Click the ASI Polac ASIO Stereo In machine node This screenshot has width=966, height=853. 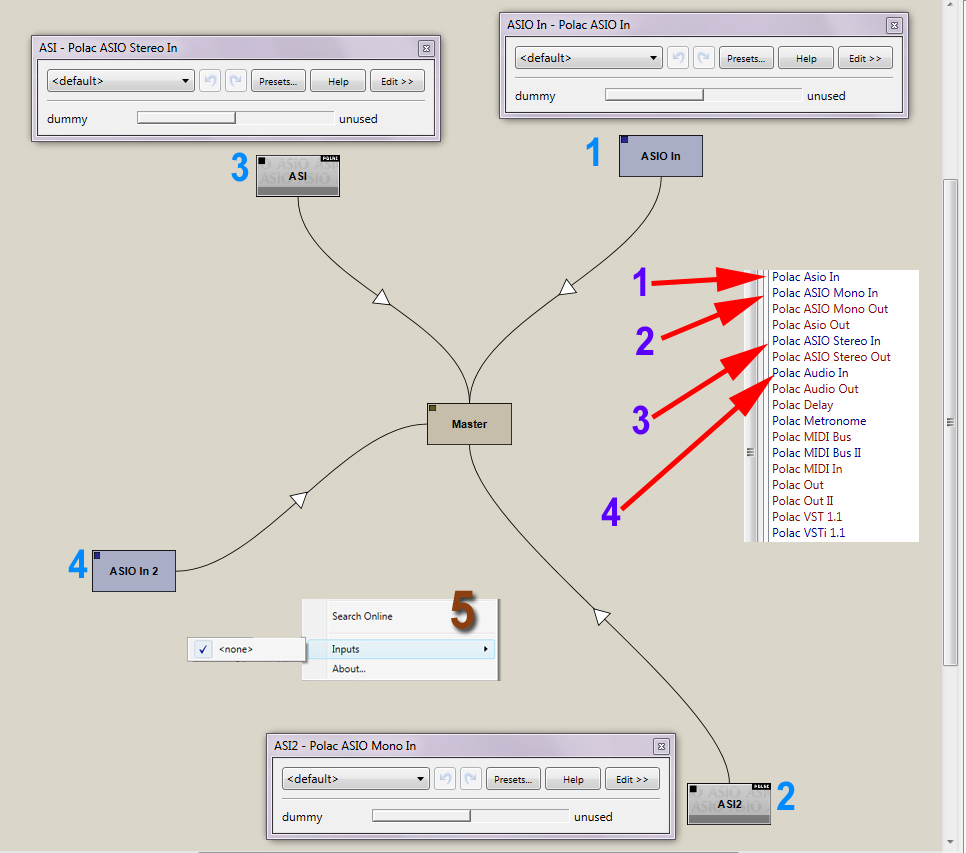coord(298,176)
